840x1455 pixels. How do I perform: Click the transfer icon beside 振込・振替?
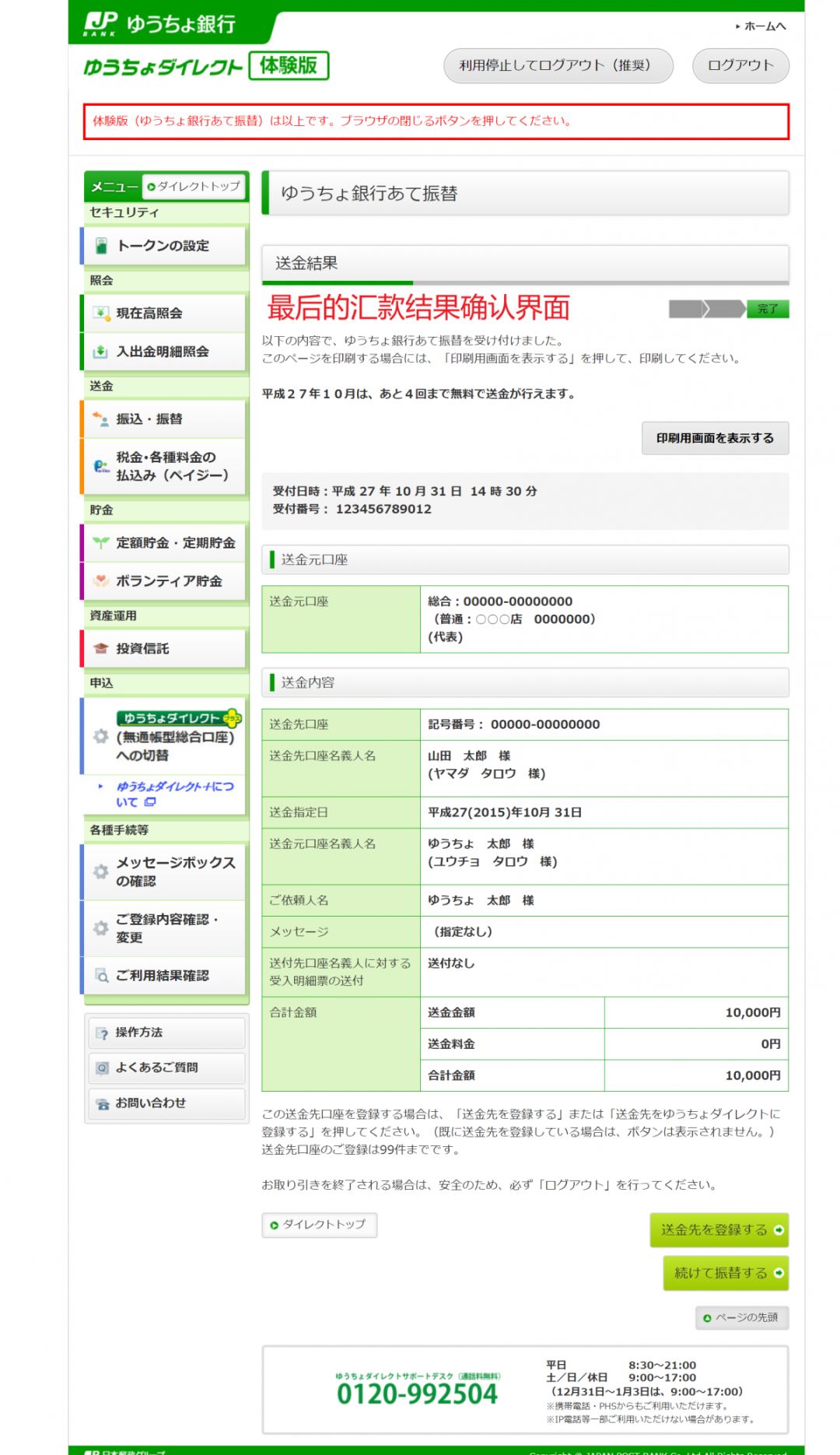coord(101,419)
